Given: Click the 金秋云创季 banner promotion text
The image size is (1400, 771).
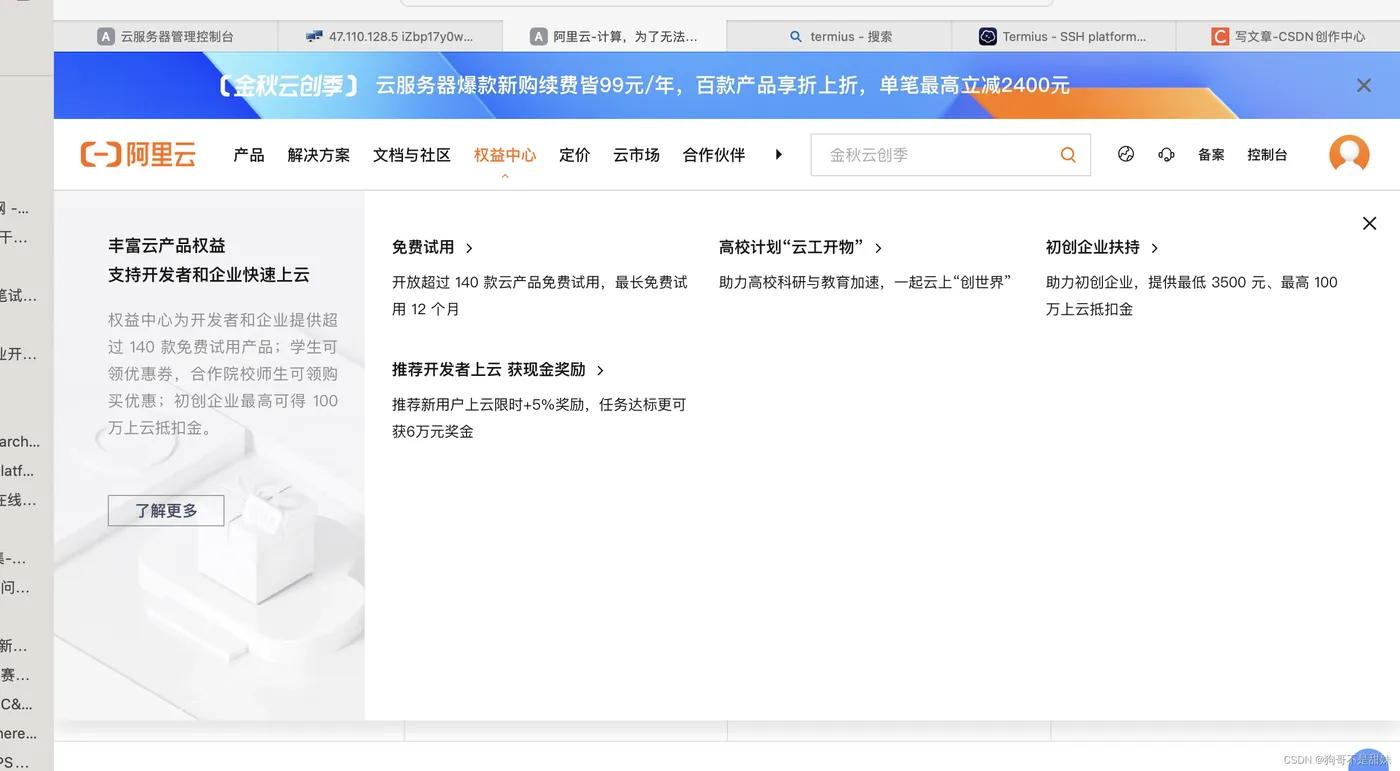Looking at the screenshot, I should click(643, 86).
